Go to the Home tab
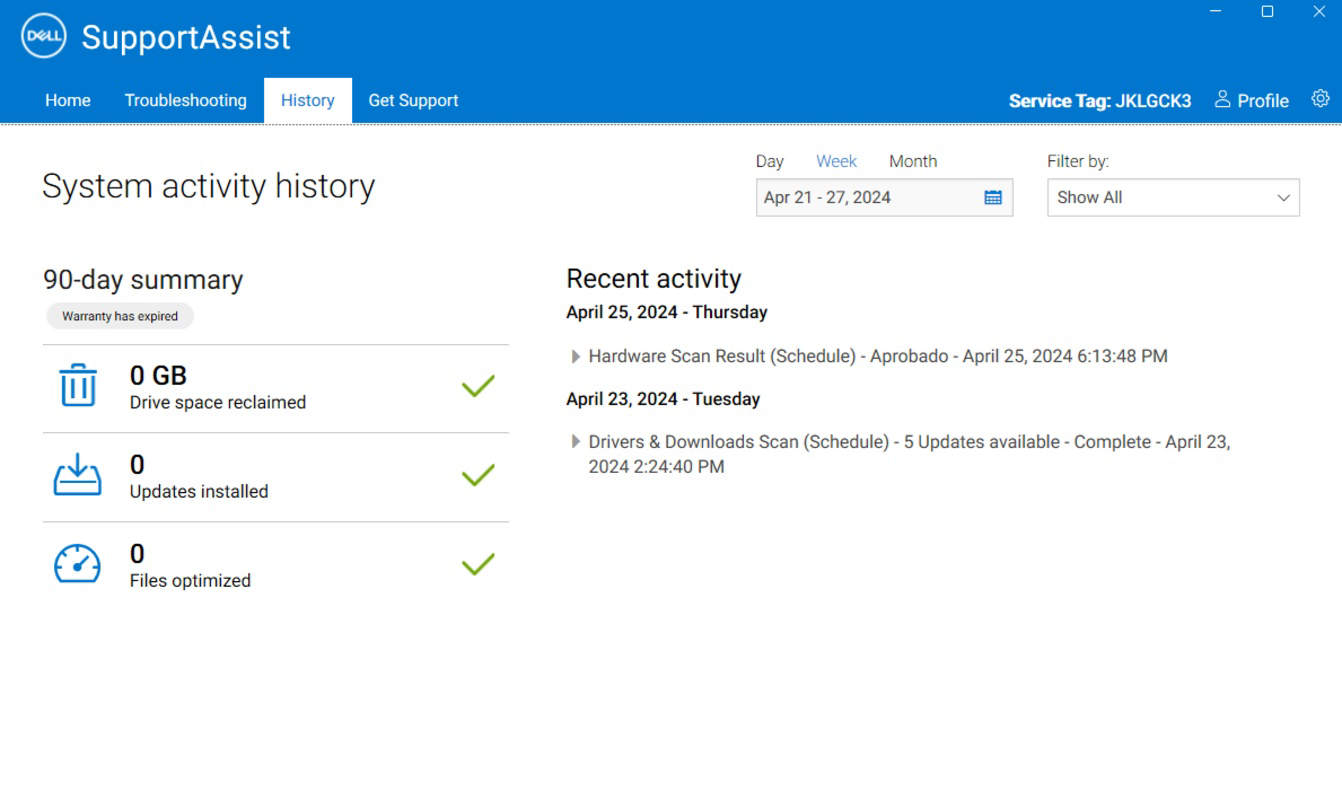This screenshot has height=800, width=1342. 68,100
